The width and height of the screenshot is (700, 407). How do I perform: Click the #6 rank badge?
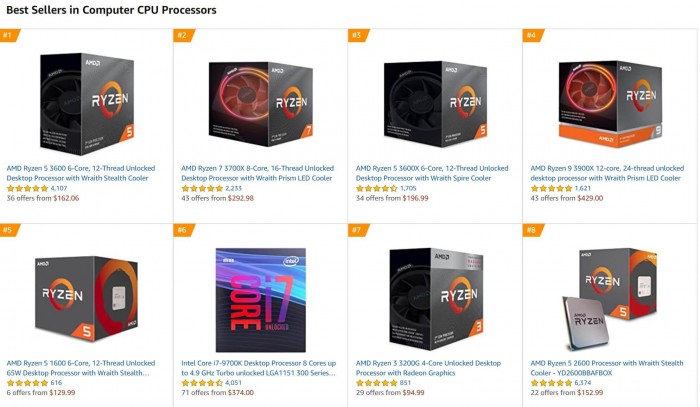[x=183, y=230]
